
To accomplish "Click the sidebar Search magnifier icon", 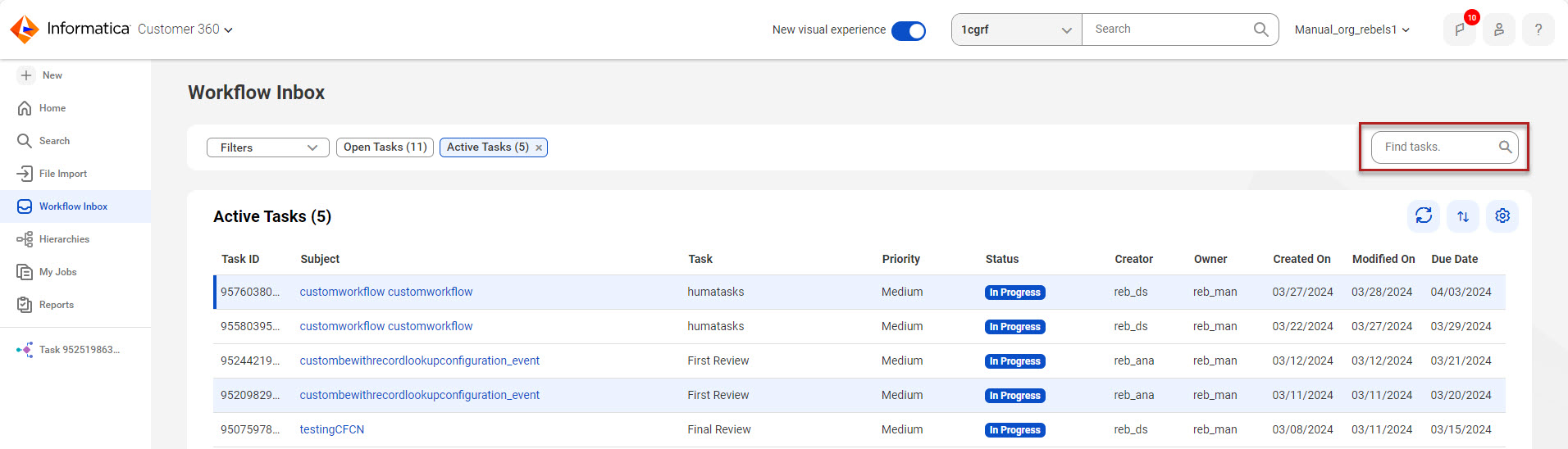I will pos(25,141).
